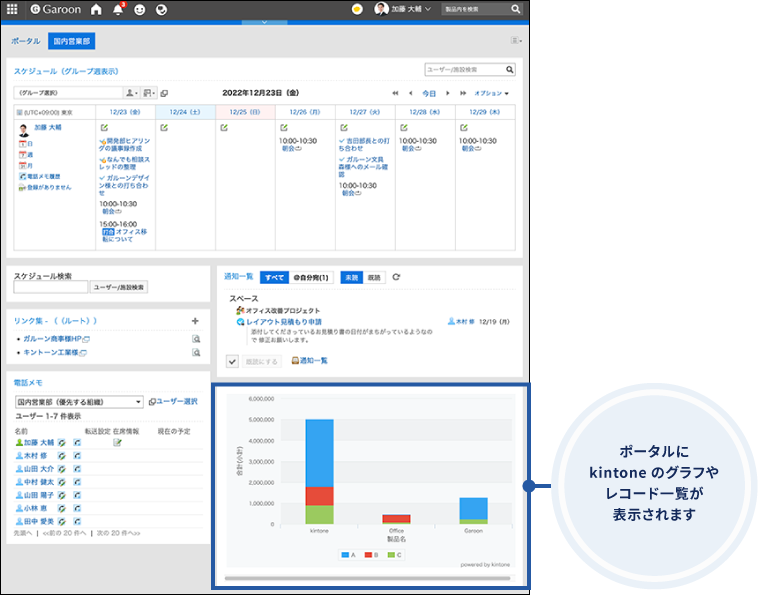Toggle legend series A in chart

(x=349, y=555)
